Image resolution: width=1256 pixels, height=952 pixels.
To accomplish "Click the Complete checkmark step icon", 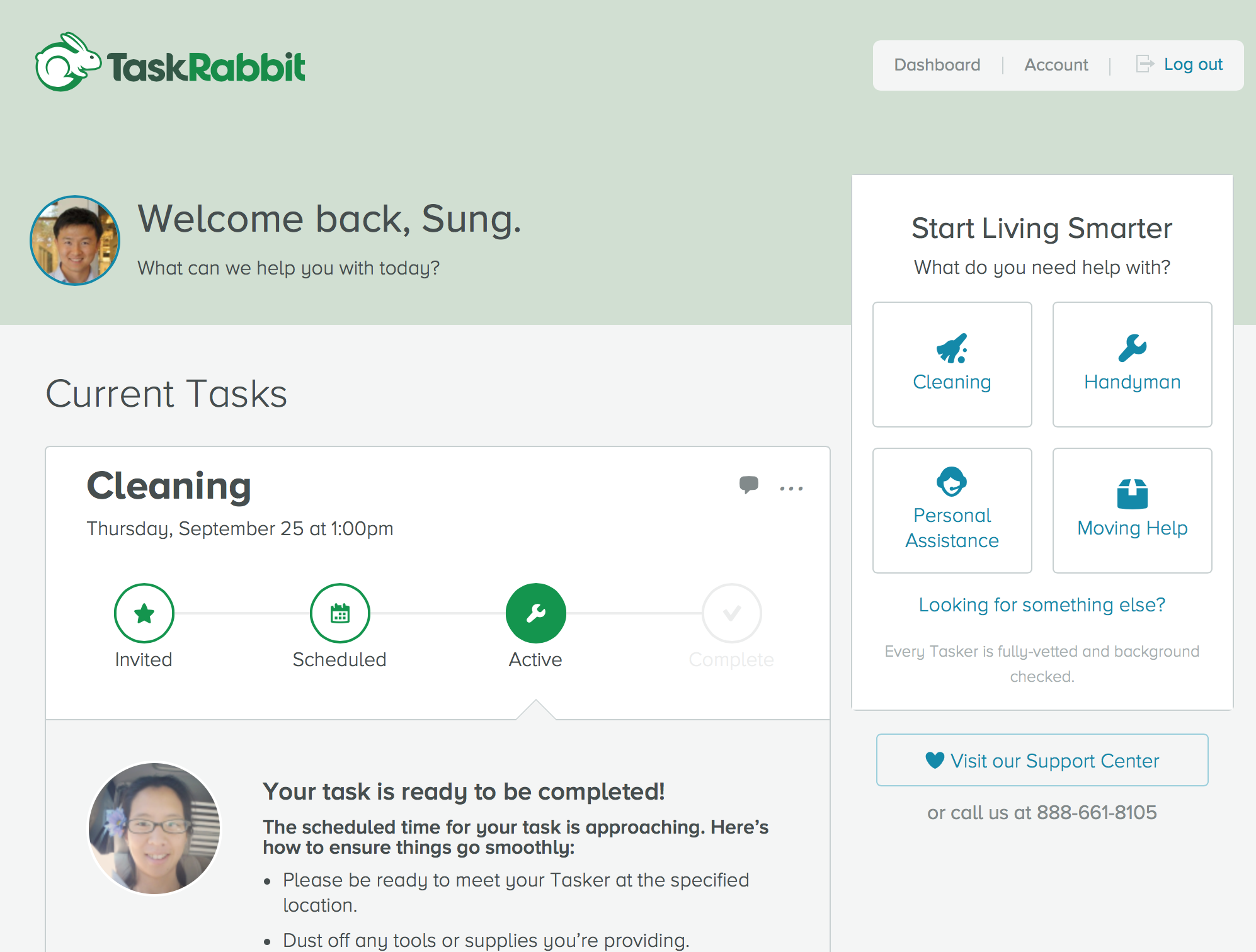I will point(732,613).
